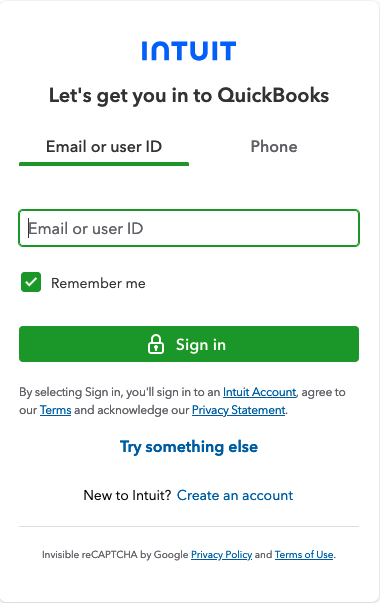
Task: Click the Remember me label text
Action: click(x=98, y=283)
